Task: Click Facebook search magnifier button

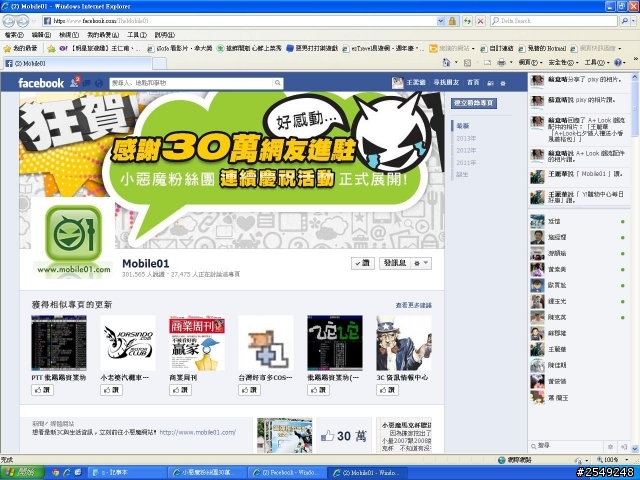Action: coord(278,83)
